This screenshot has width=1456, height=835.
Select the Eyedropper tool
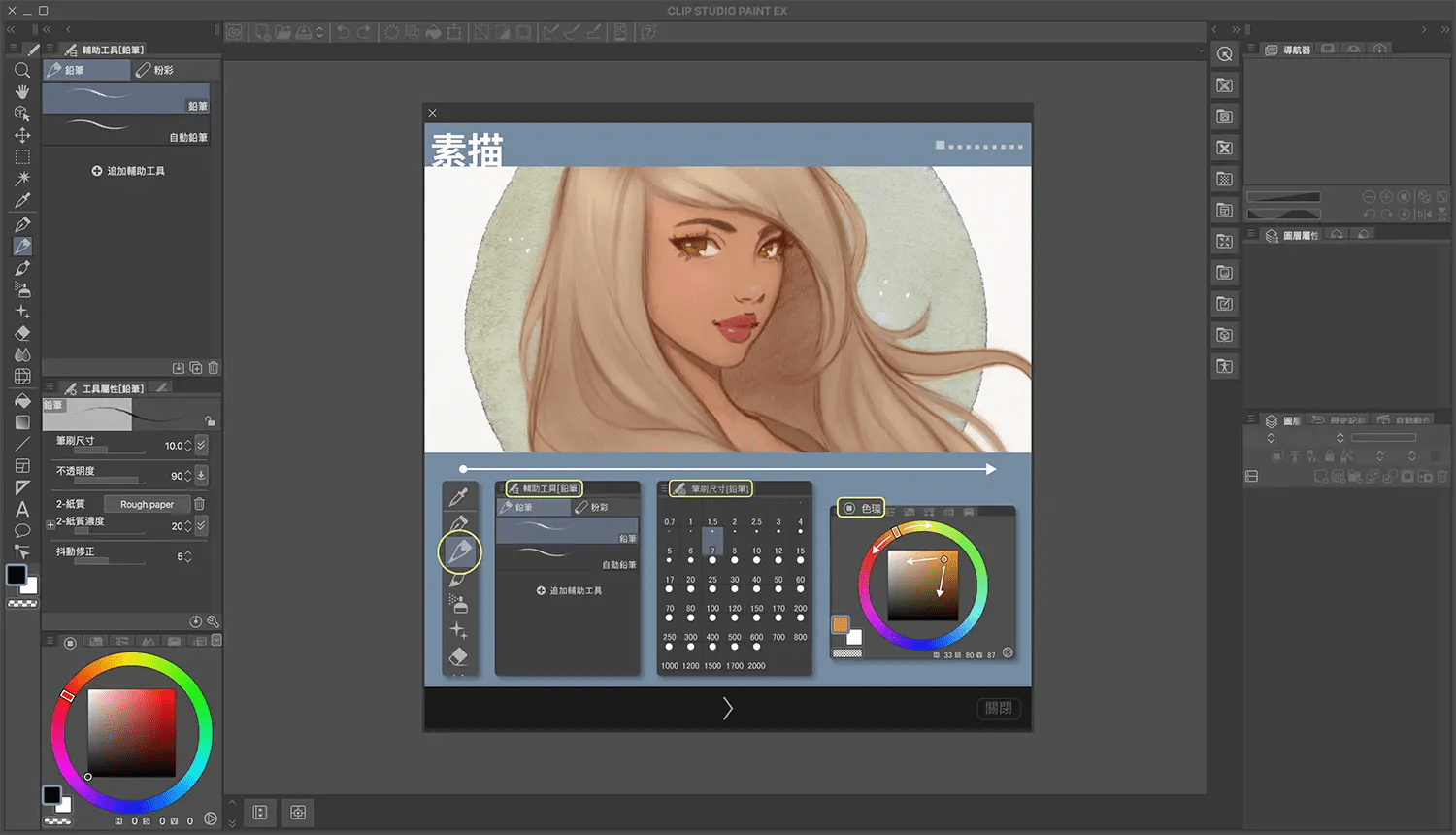22,200
